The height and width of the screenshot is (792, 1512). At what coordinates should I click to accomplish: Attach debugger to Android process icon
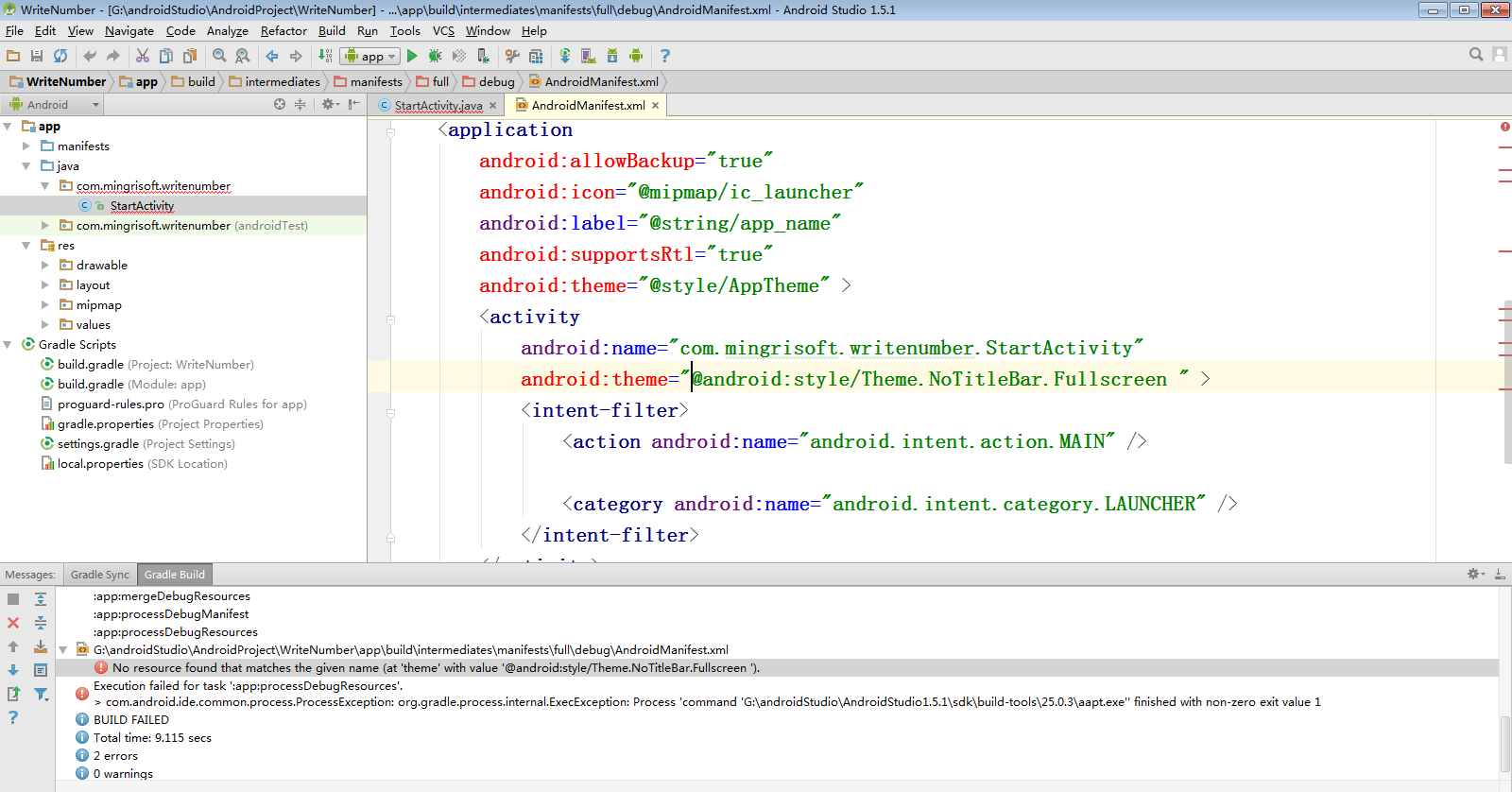pyautogui.click(x=483, y=56)
